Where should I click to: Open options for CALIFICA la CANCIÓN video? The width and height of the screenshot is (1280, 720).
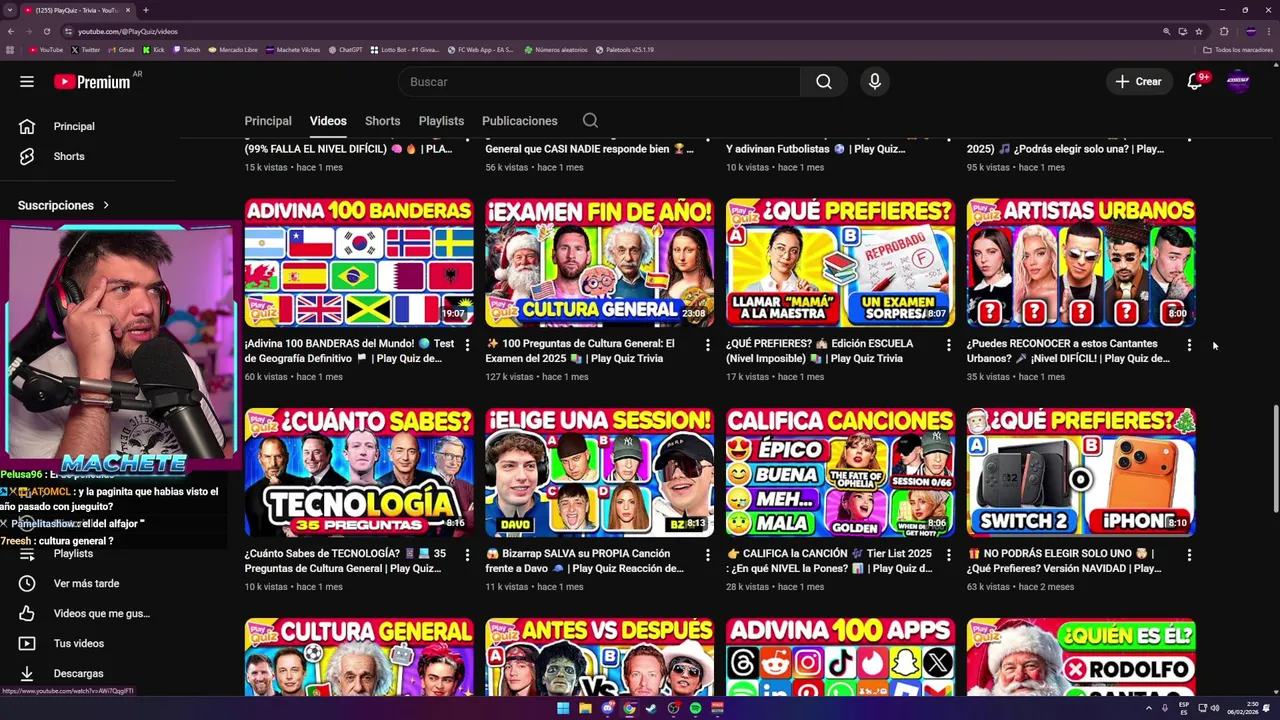[x=948, y=555]
